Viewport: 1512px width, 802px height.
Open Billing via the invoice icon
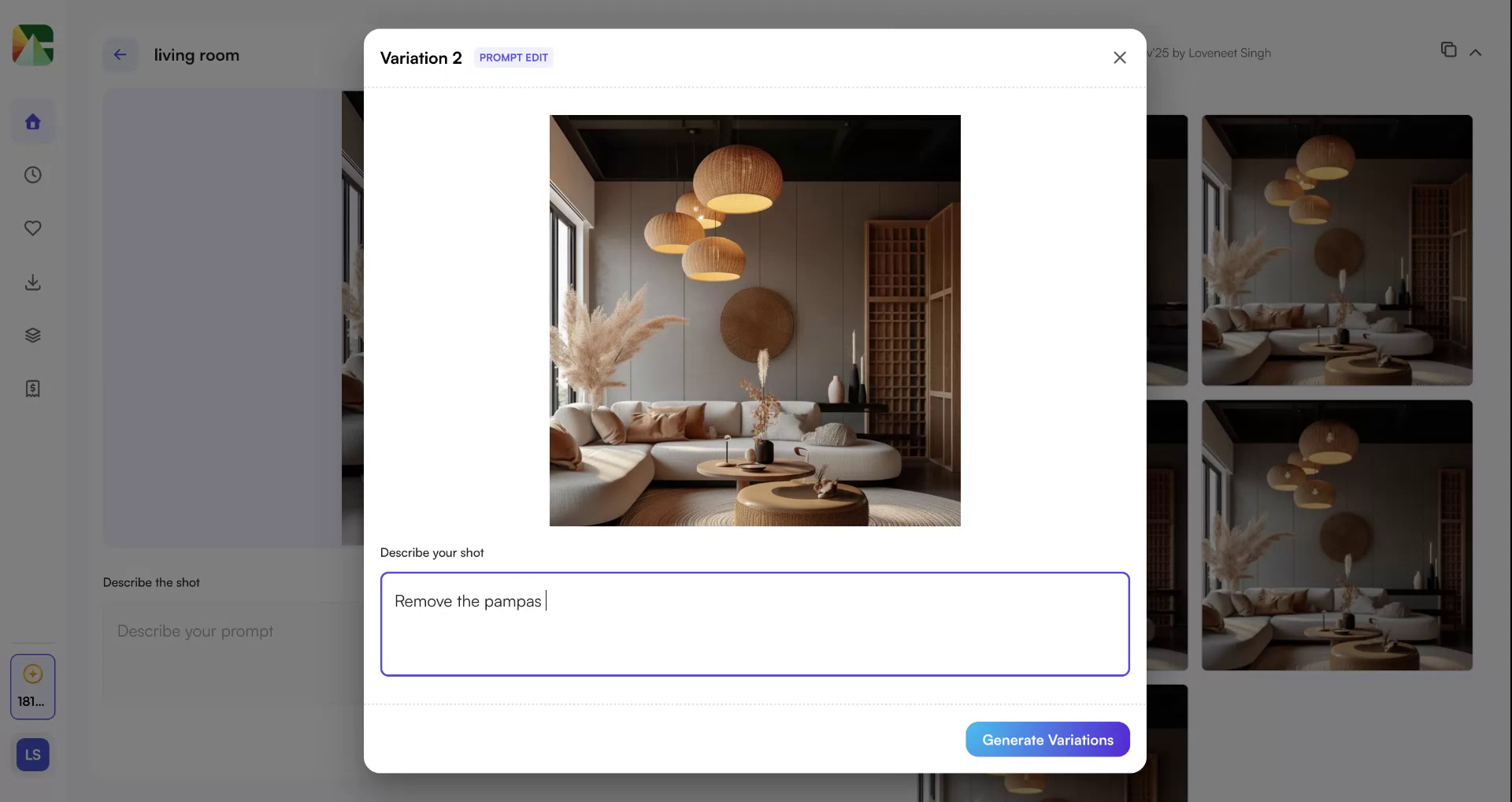pyautogui.click(x=32, y=388)
